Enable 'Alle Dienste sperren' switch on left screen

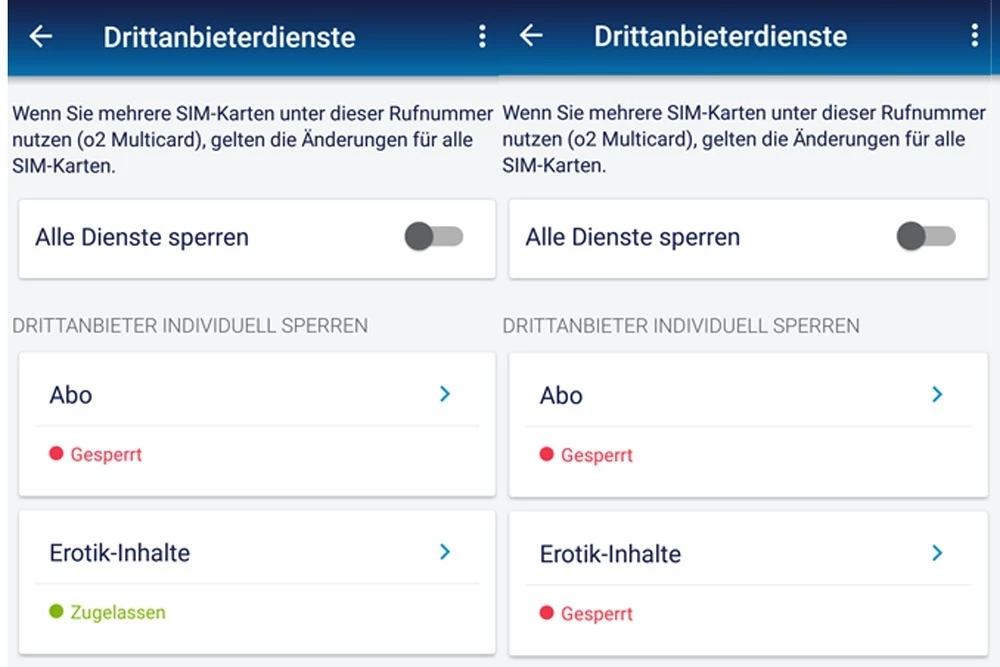pos(434,237)
